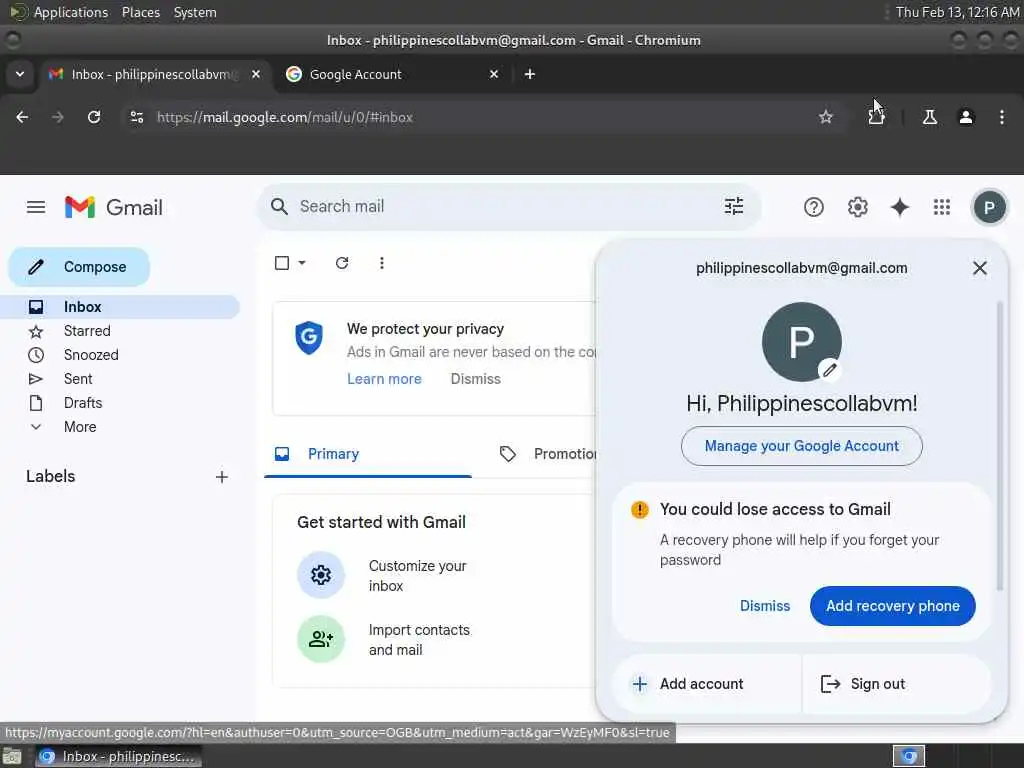Open the Places menu
The height and width of the screenshot is (768, 1024).
pos(140,12)
